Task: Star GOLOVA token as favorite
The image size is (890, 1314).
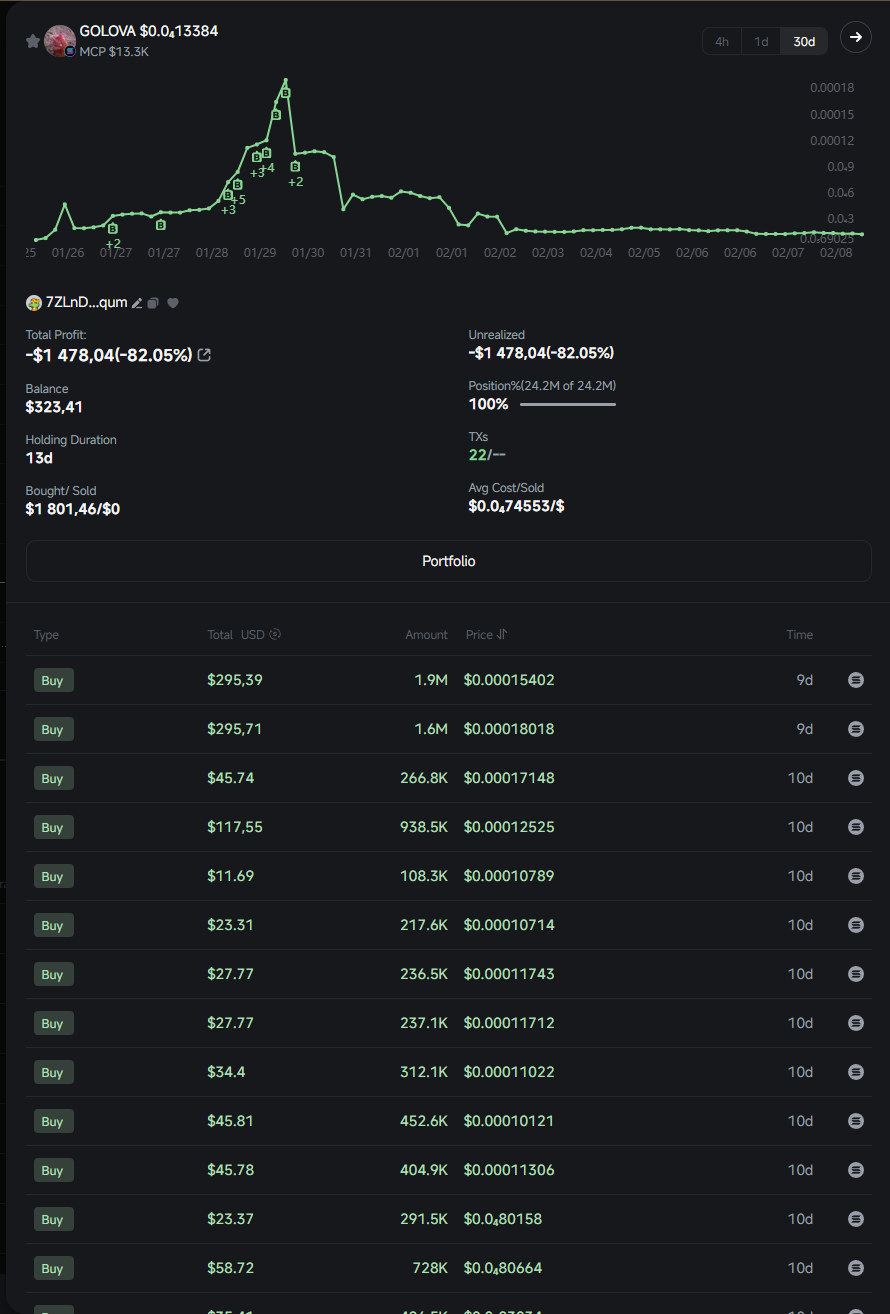Action: pyautogui.click(x=33, y=41)
